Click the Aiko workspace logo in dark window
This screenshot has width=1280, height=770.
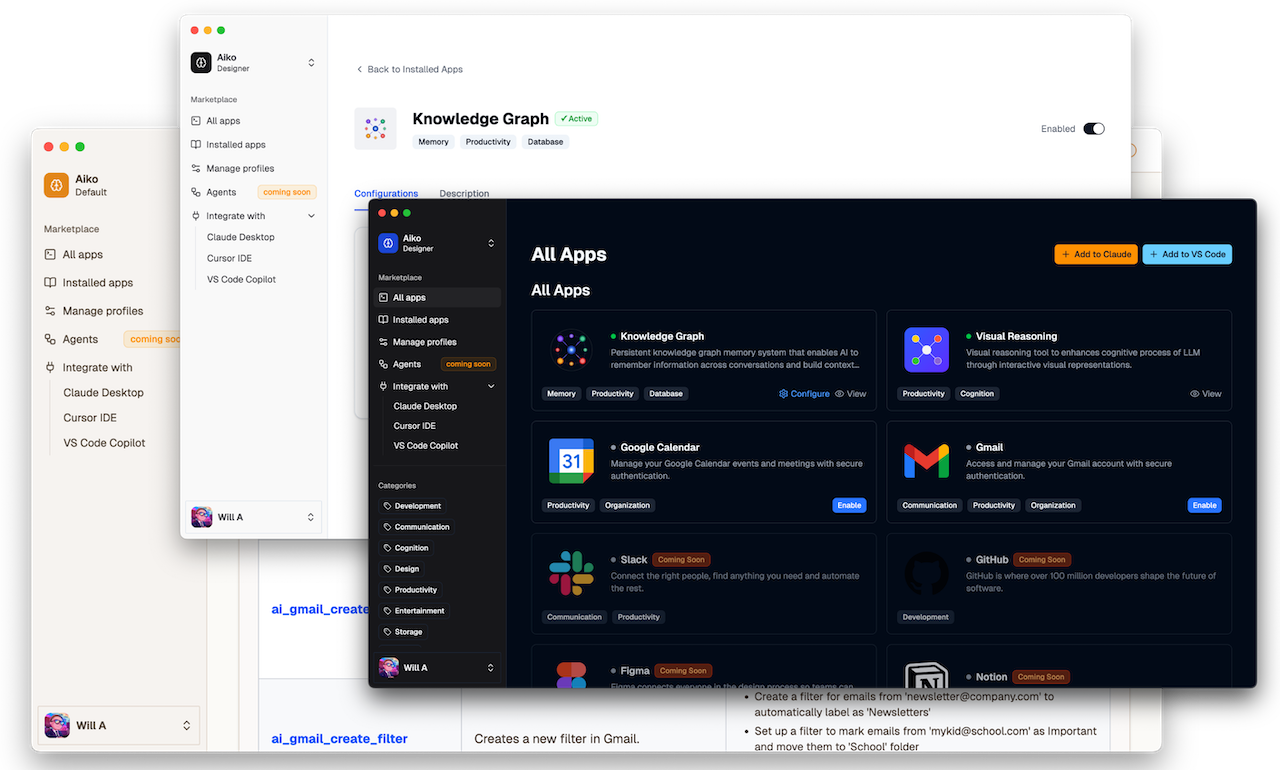click(x=388, y=243)
